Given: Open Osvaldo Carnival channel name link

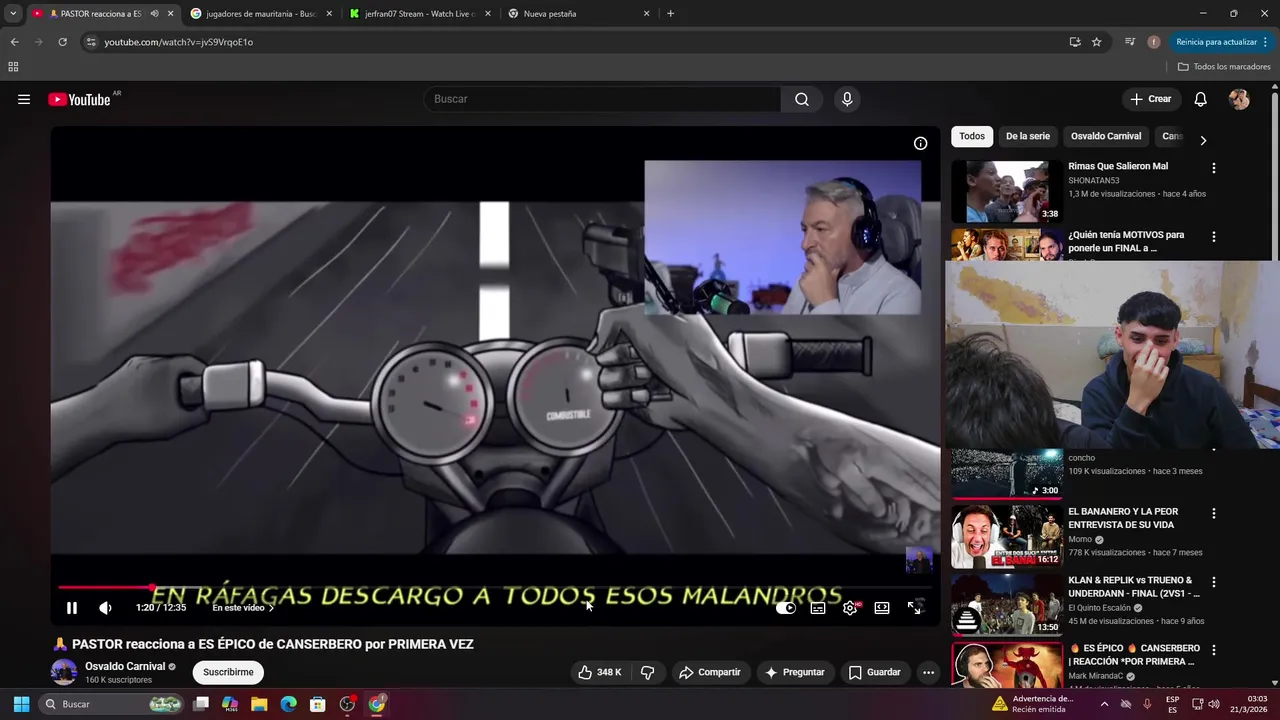Looking at the screenshot, I should coord(125,666).
